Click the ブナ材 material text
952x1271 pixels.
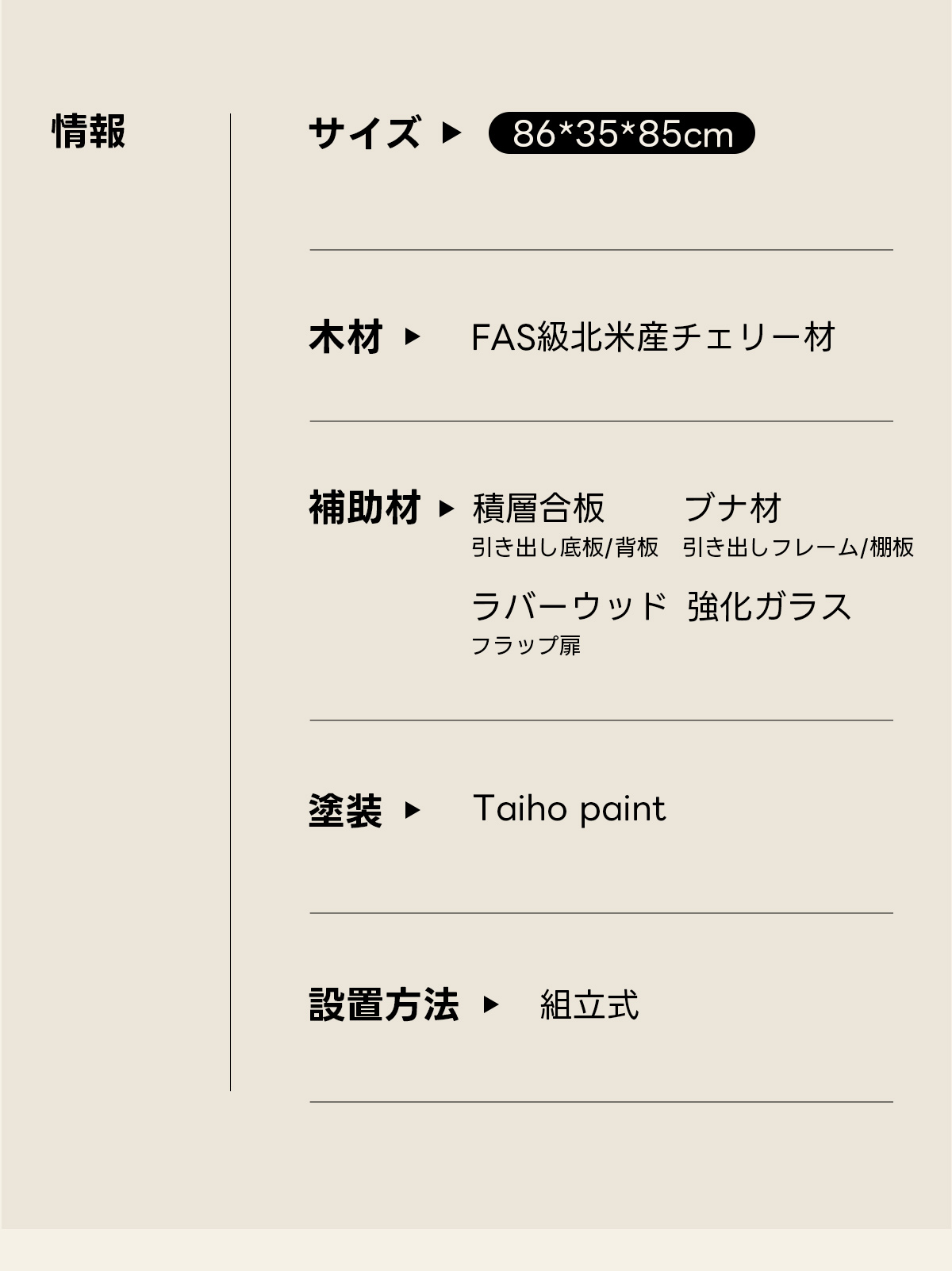(x=733, y=508)
